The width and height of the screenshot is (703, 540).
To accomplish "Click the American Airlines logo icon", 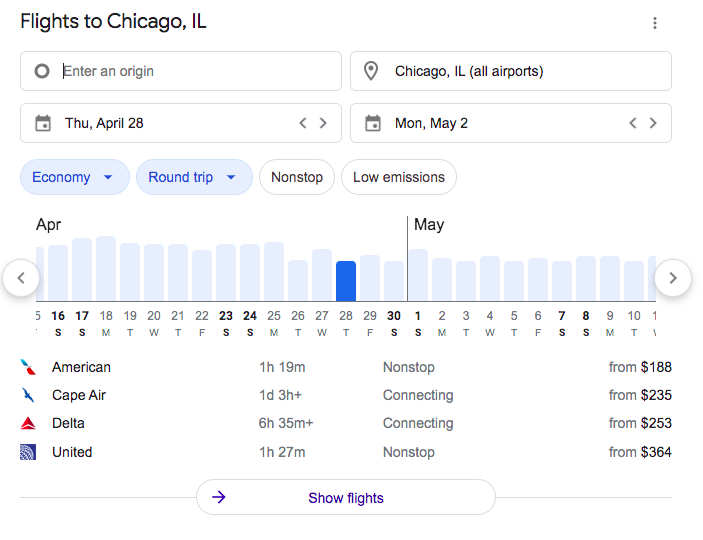I will click(28, 367).
